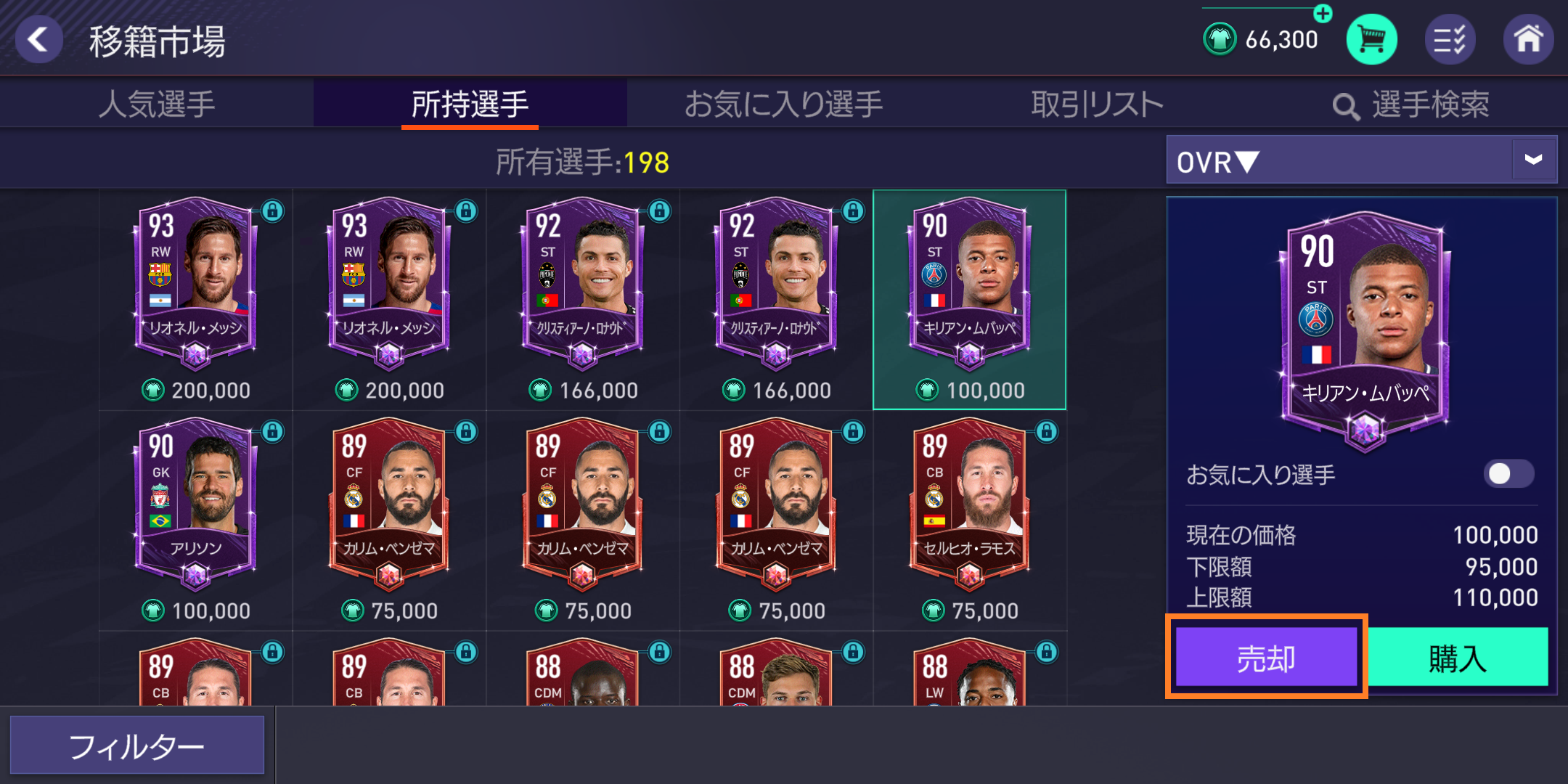Select the セルヒオ・ラモス 89 CB card
1568x784 pixels.
pyautogui.click(x=970, y=520)
